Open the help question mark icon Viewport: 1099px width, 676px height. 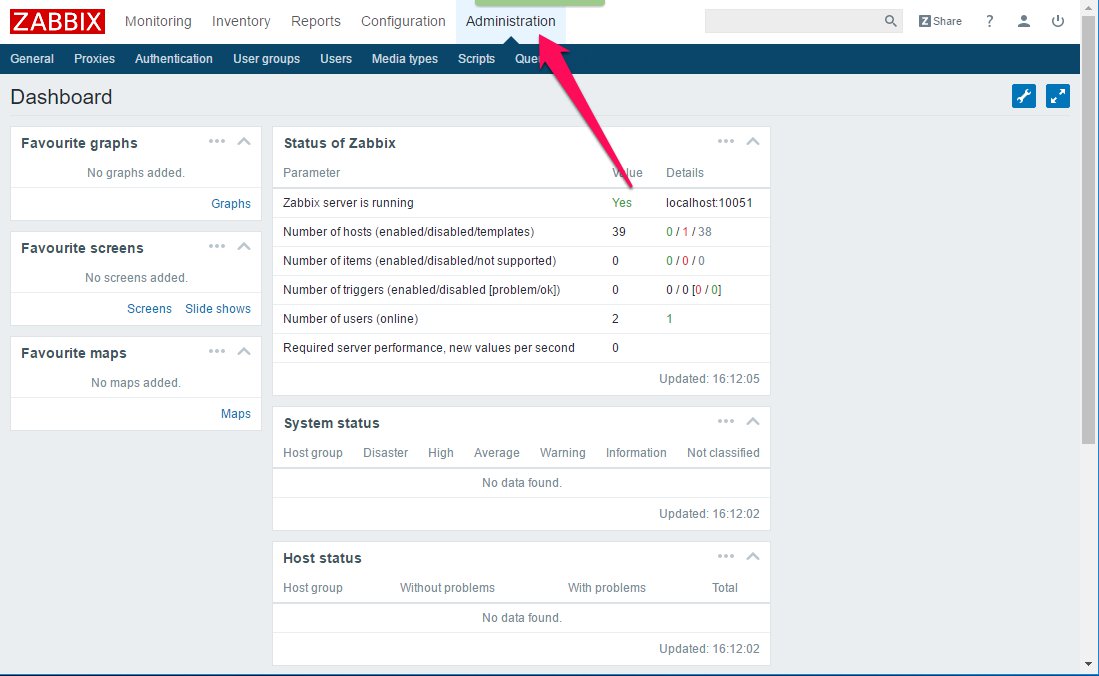[989, 21]
